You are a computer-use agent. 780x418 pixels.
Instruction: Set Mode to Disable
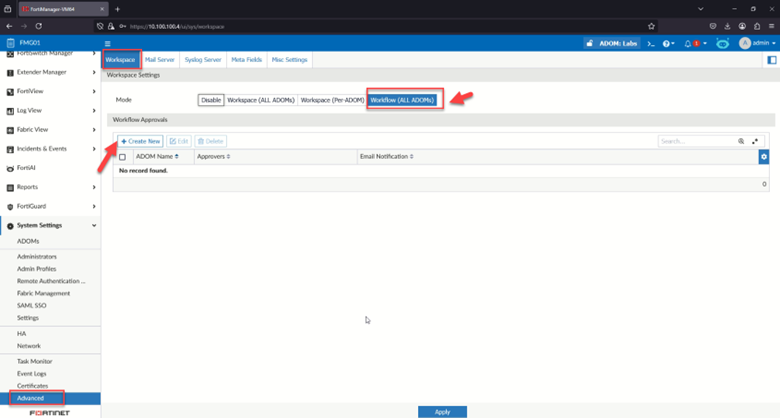coord(211,100)
